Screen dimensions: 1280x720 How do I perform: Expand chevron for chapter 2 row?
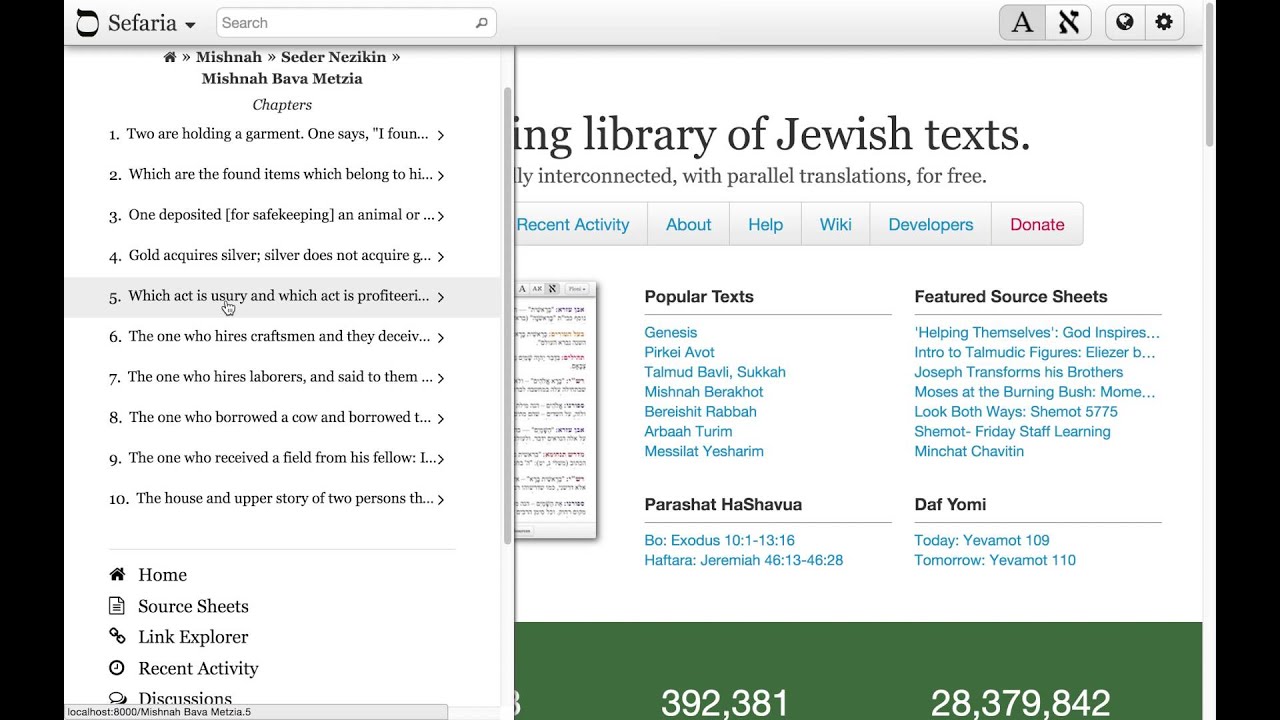tap(440, 175)
